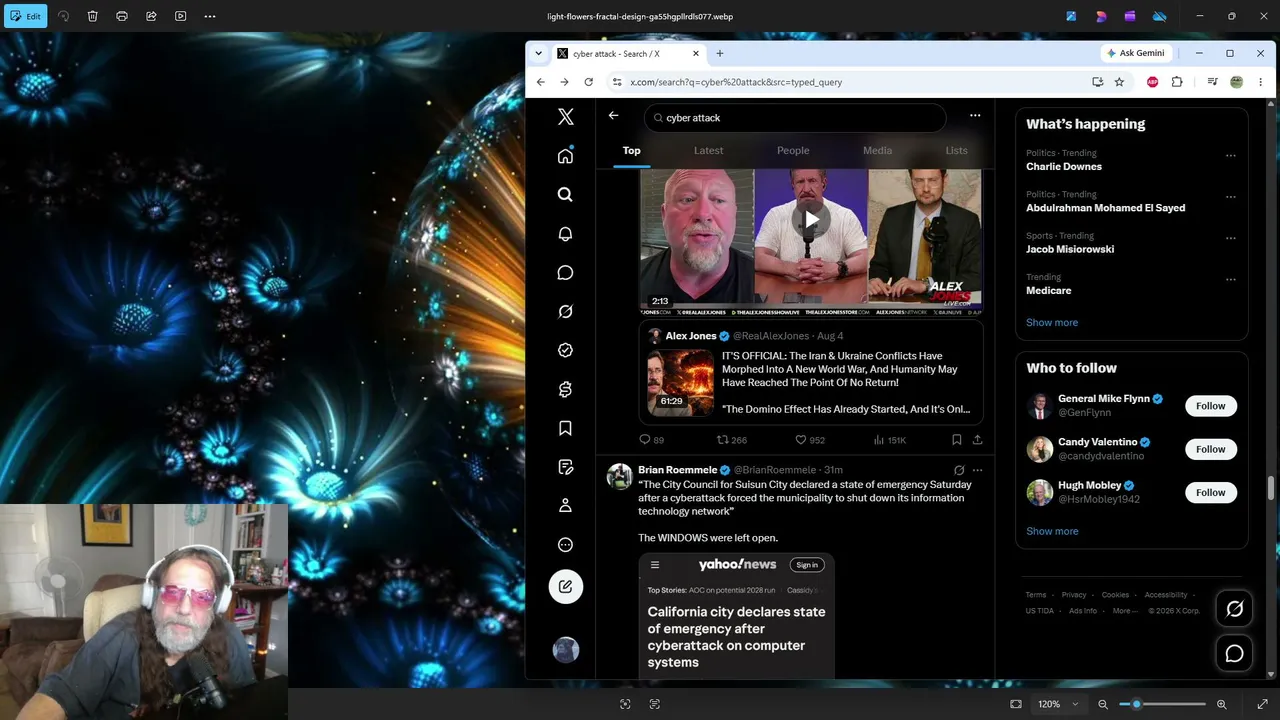Open the Privacy footer link
This screenshot has height=720, width=1280.
point(1074,595)
